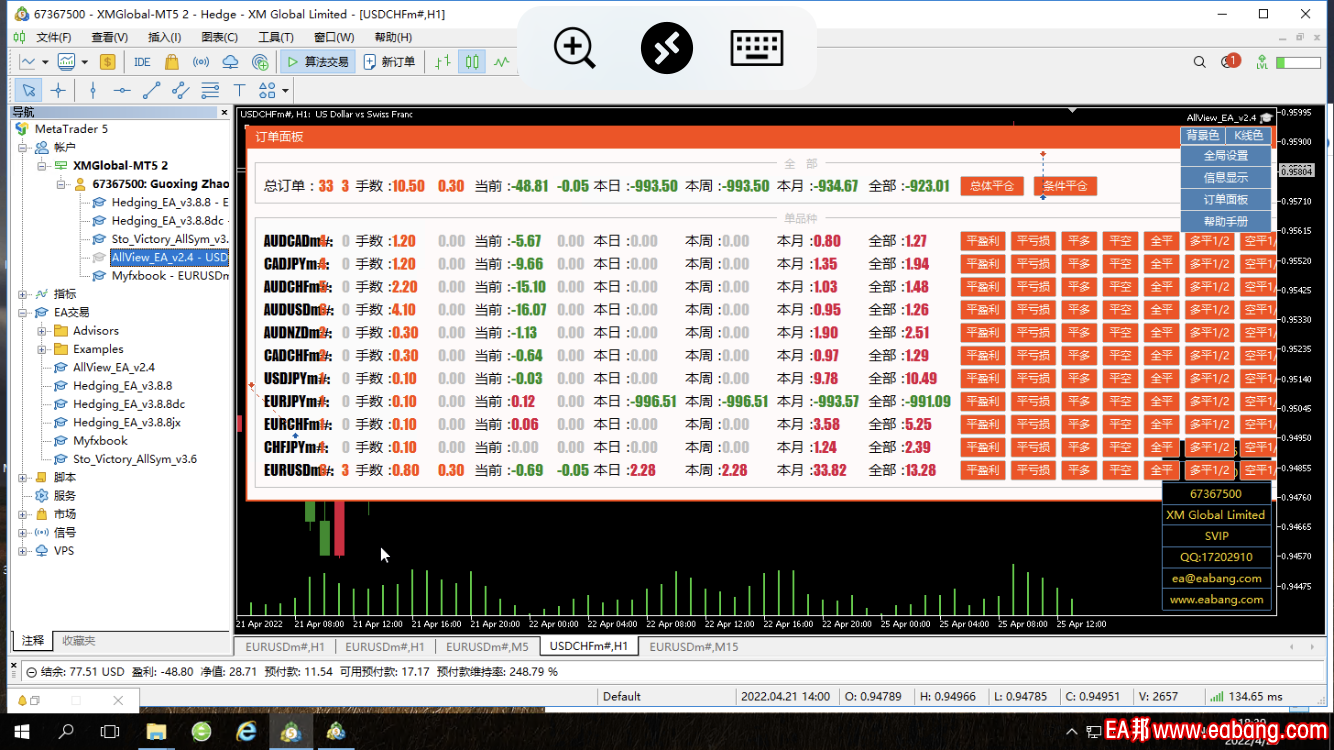Open the search magnifier icon
The image size is (1334, 750).
pos(1200,62)
